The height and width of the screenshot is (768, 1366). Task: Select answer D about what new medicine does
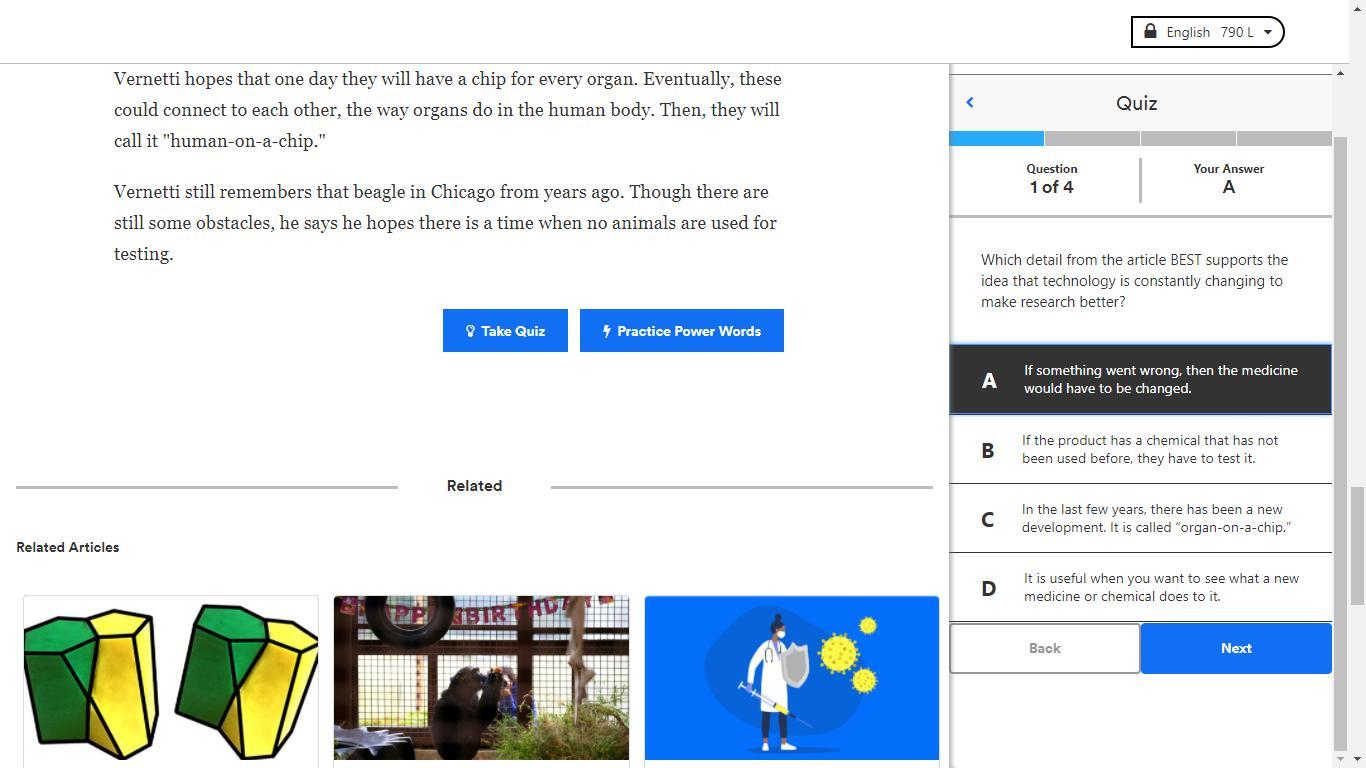point(1140,588)
